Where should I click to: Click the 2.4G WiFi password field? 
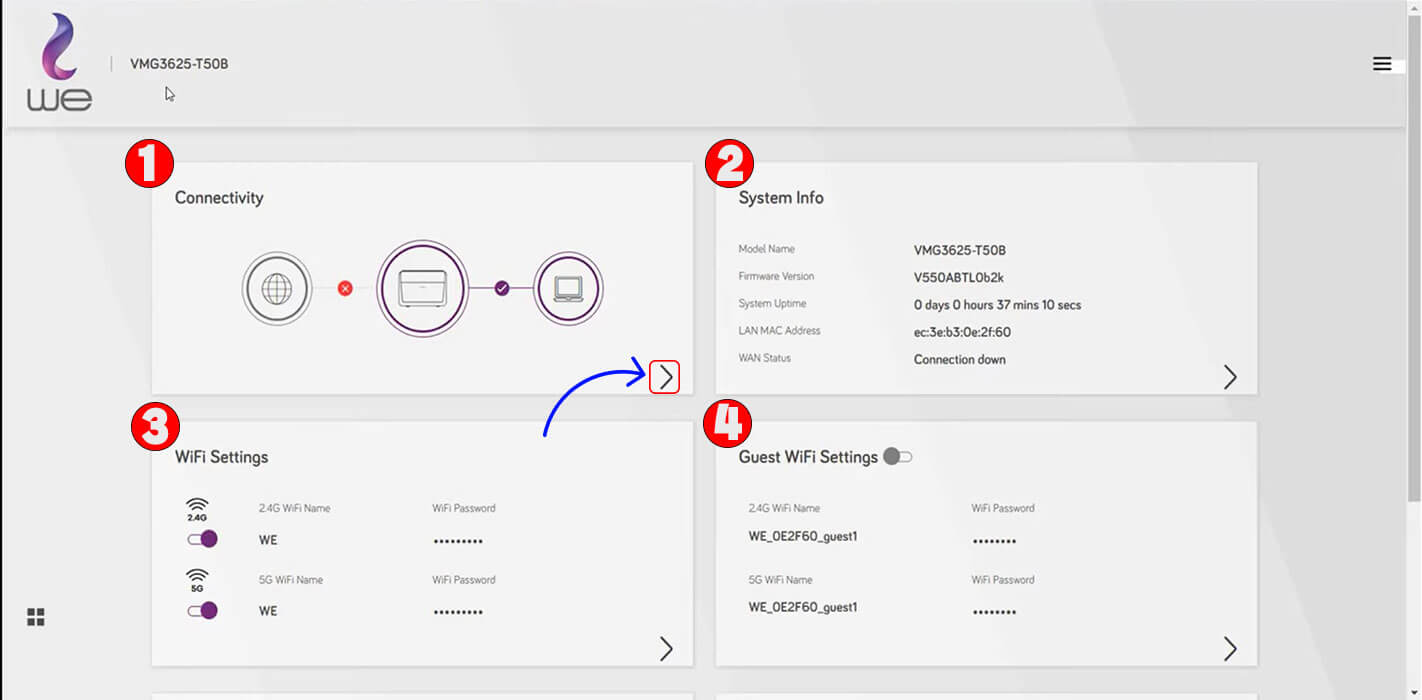click(x=458, y=541)
